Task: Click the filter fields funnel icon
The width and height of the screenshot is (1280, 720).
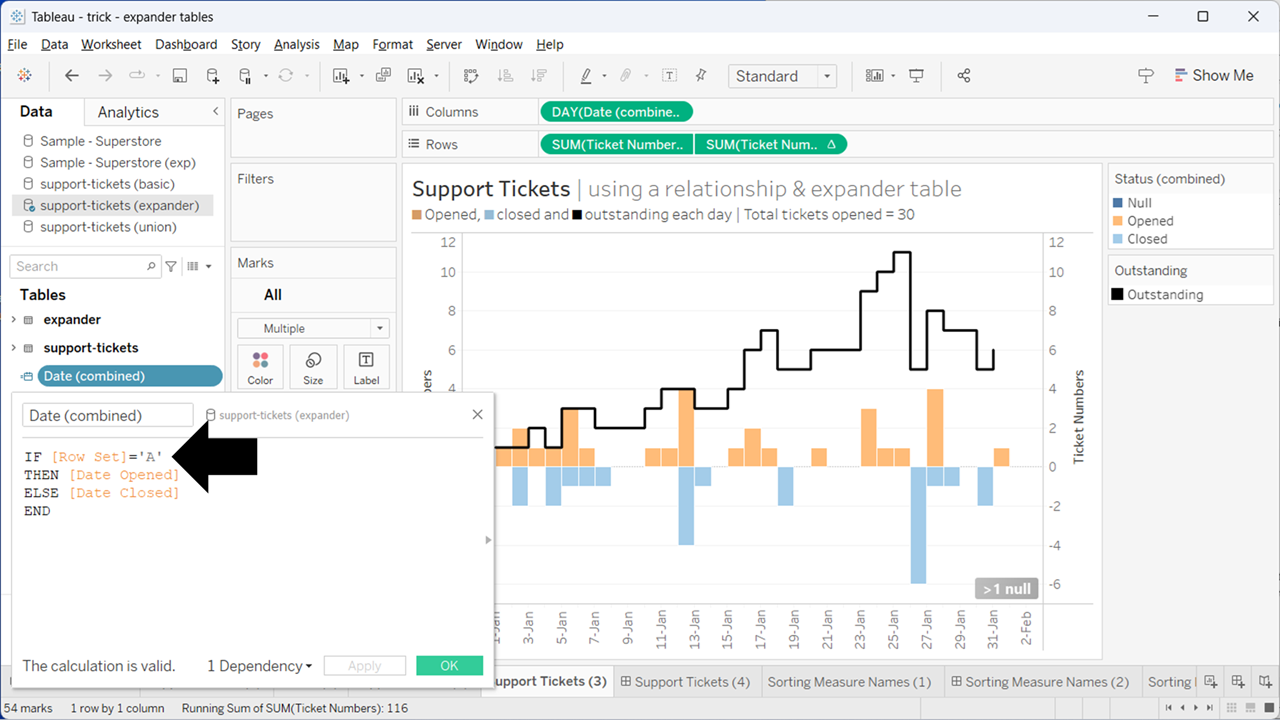Action: (x=171, y=266)
